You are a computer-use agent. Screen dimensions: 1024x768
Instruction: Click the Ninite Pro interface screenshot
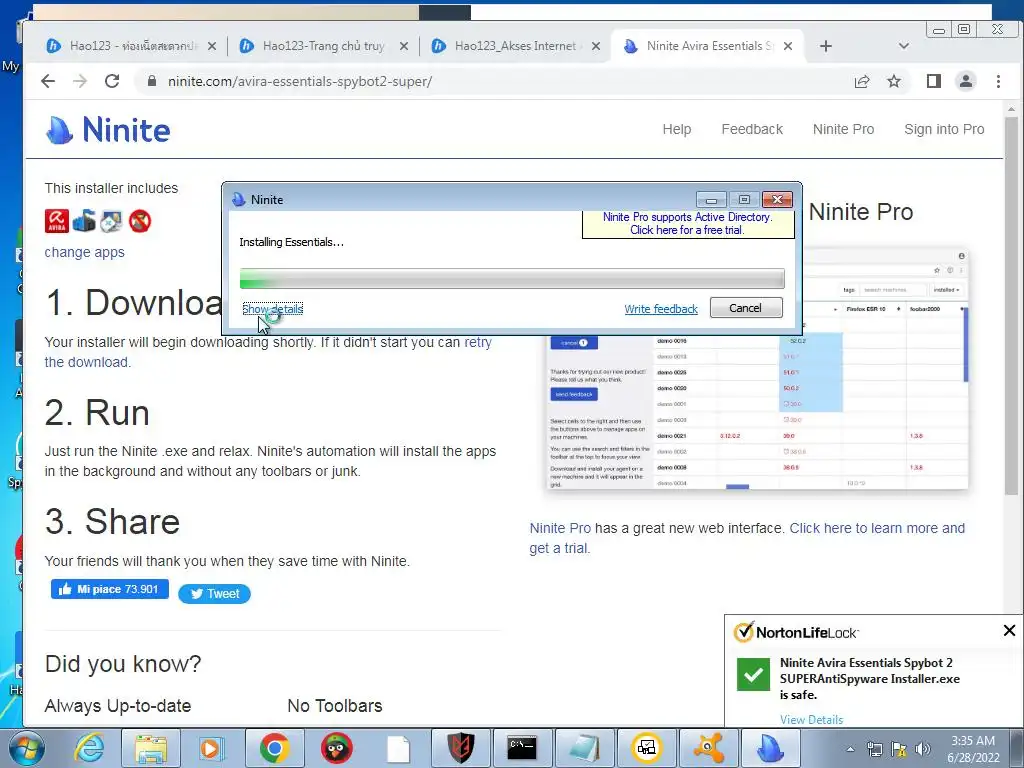[756, 369]
